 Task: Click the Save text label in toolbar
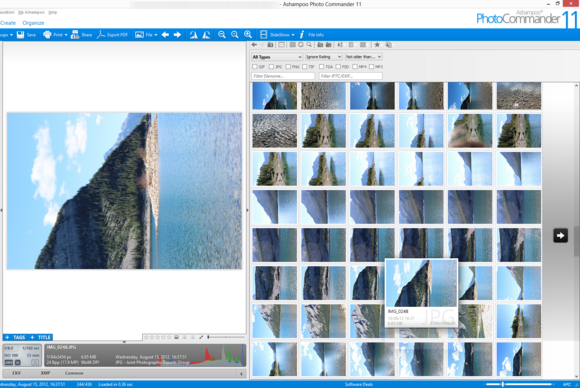31,35
